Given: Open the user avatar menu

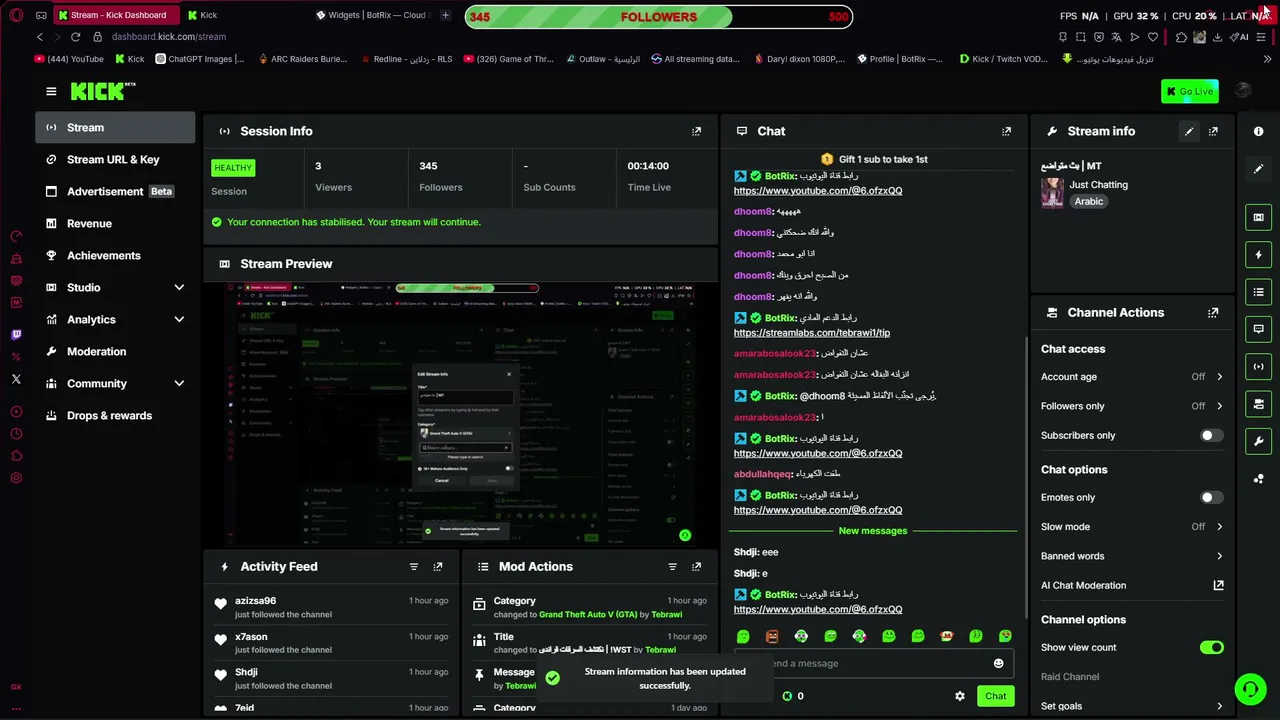Looking at the screenshot, I should point(1243,91).
